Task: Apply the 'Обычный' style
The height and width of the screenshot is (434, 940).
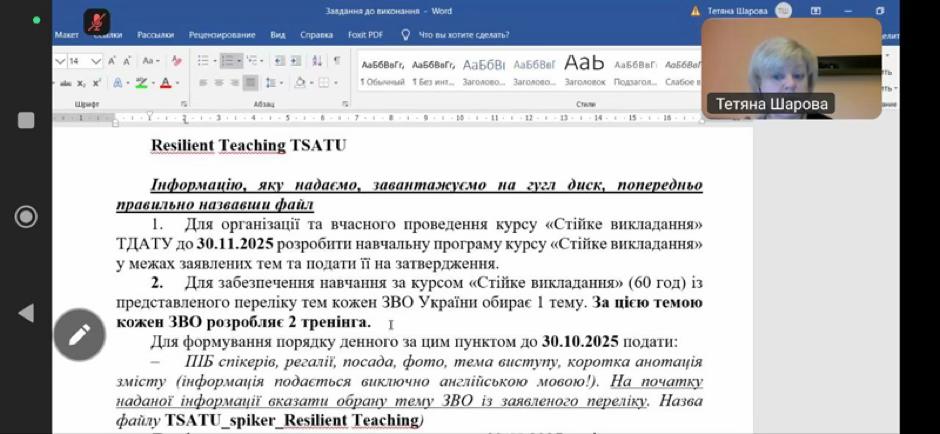Action: 382,72
